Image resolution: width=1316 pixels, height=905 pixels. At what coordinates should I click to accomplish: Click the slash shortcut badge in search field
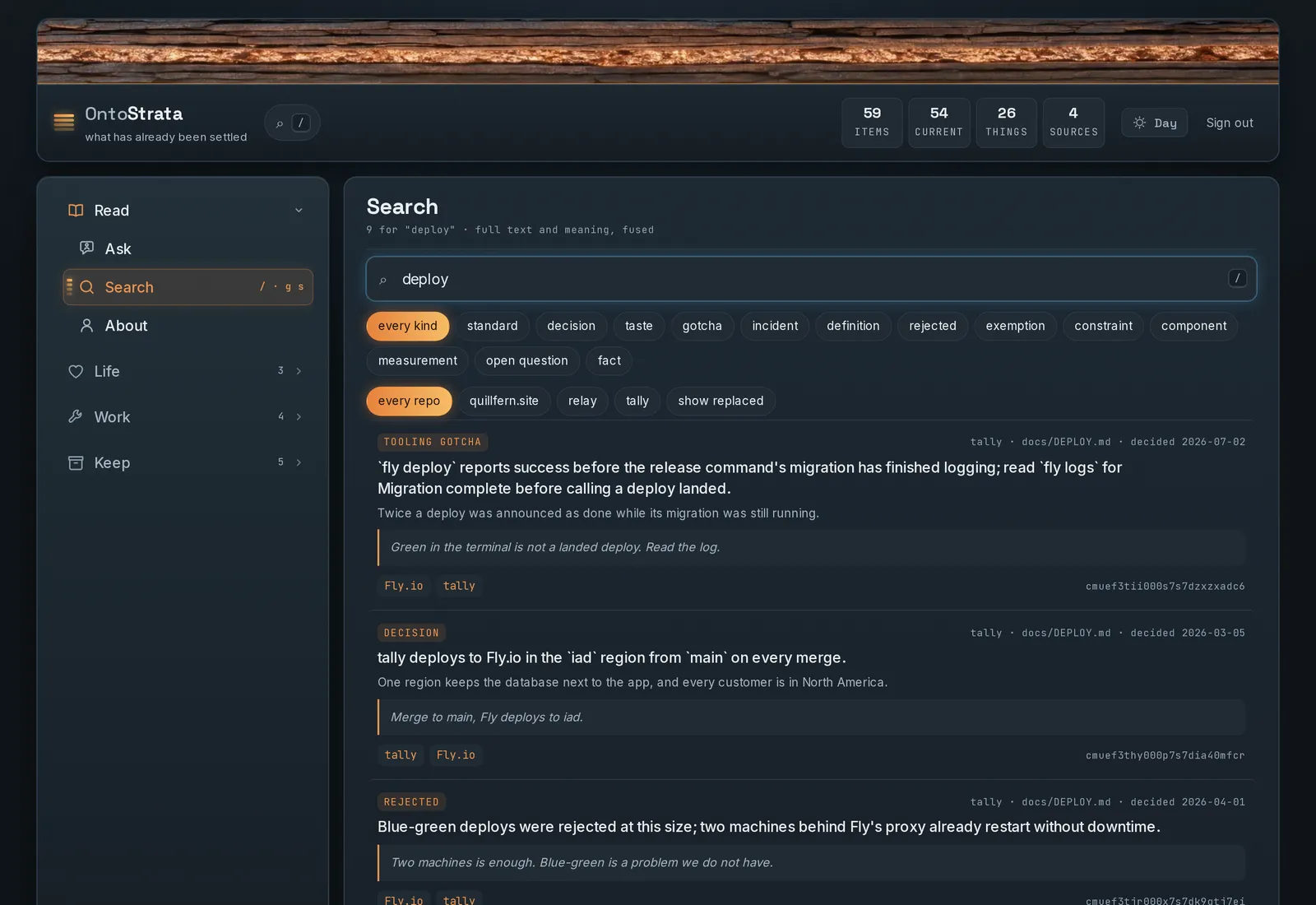(x=1237, y=278)
